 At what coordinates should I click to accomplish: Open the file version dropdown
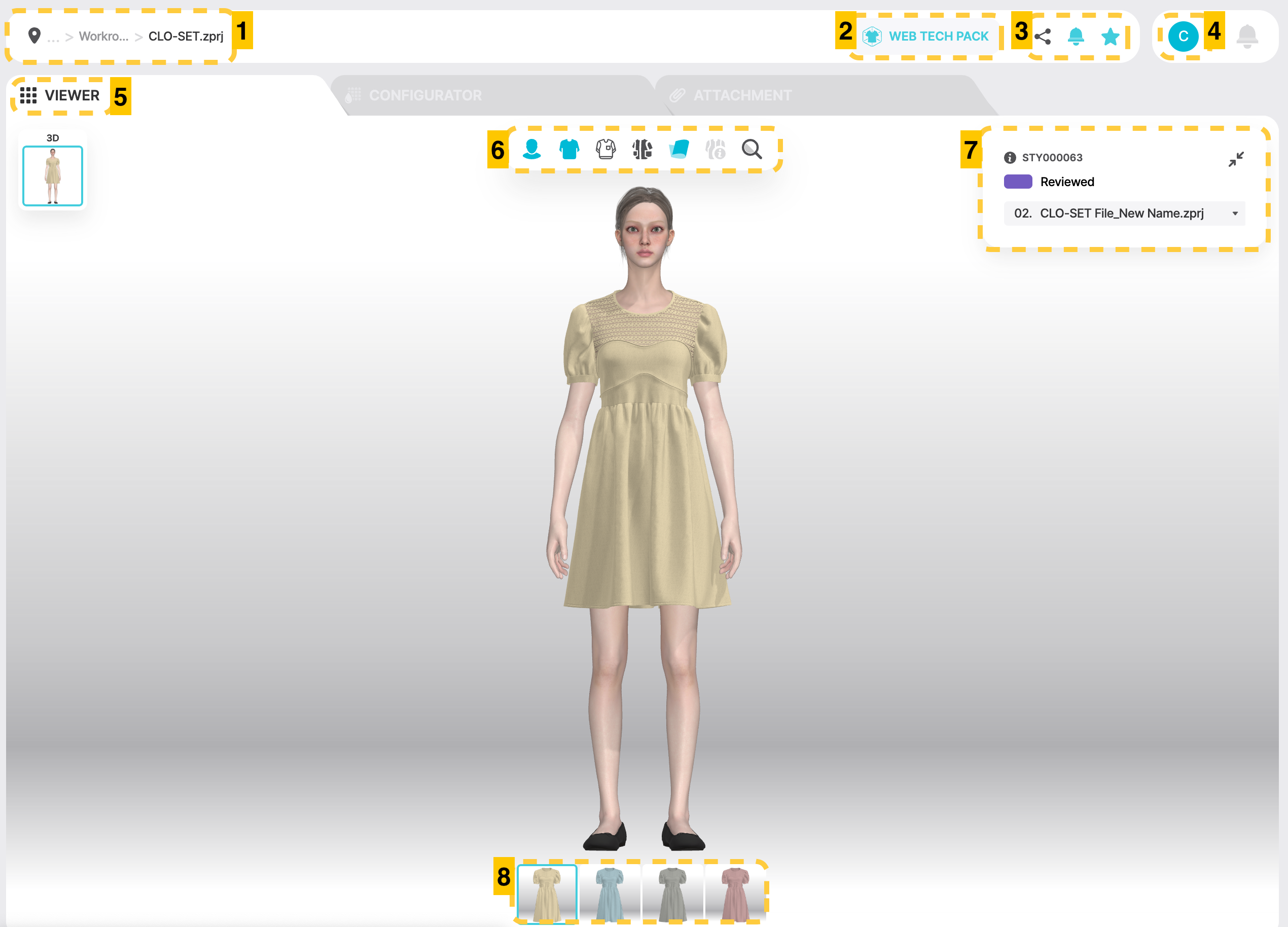(1124, 213)
